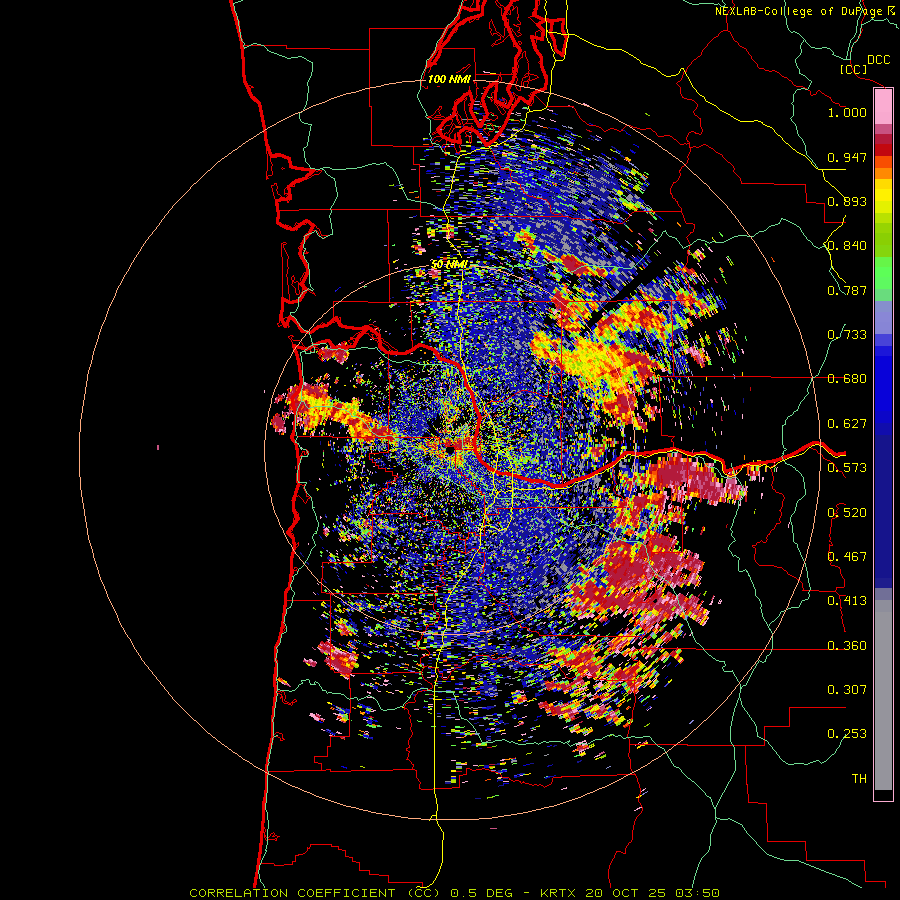This screenshot has height=900, width=900.
Task: Click the 0.680 legend value
Action: (x=847, y=379)
